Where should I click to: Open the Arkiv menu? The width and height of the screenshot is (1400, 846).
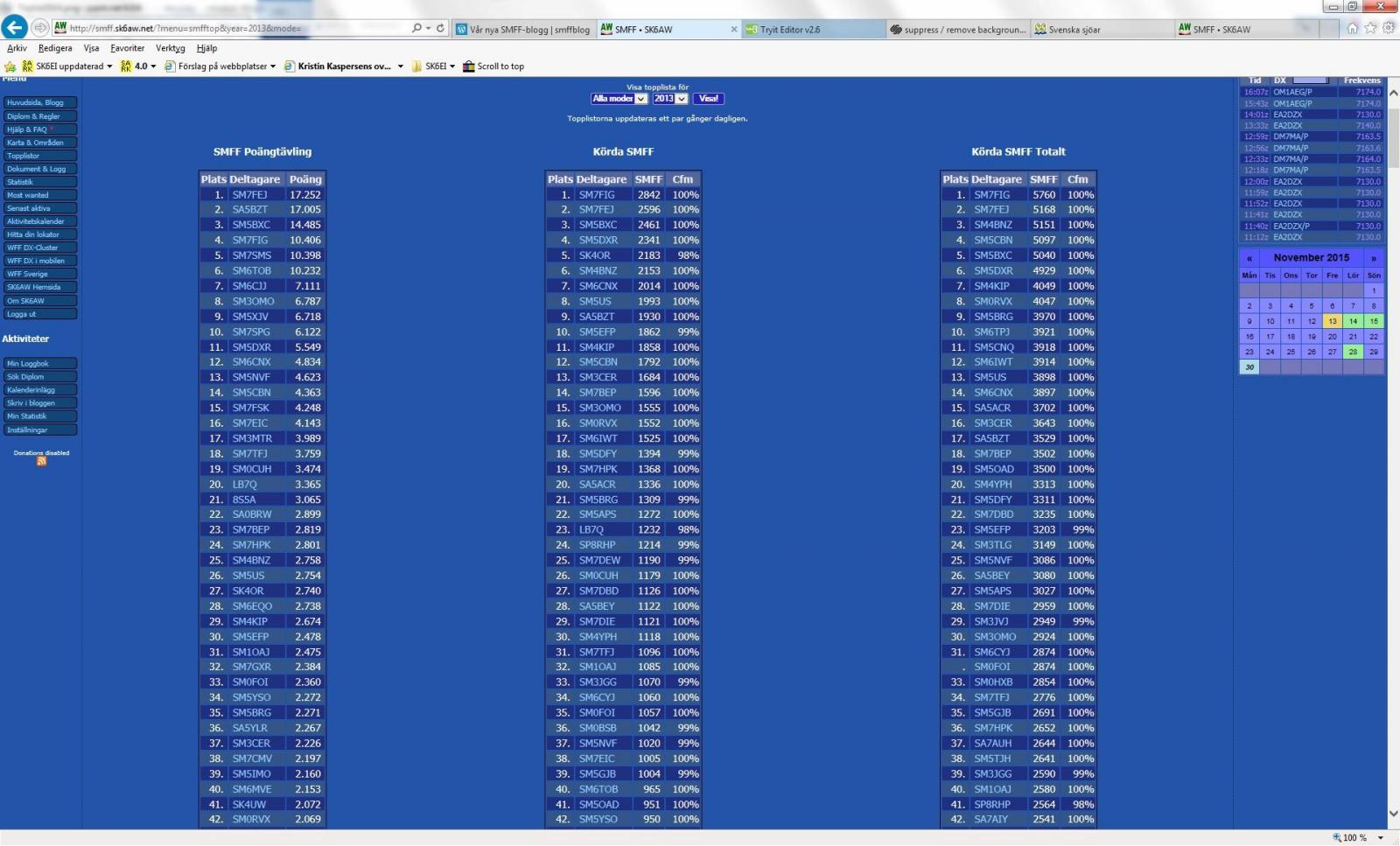(17, 48)
